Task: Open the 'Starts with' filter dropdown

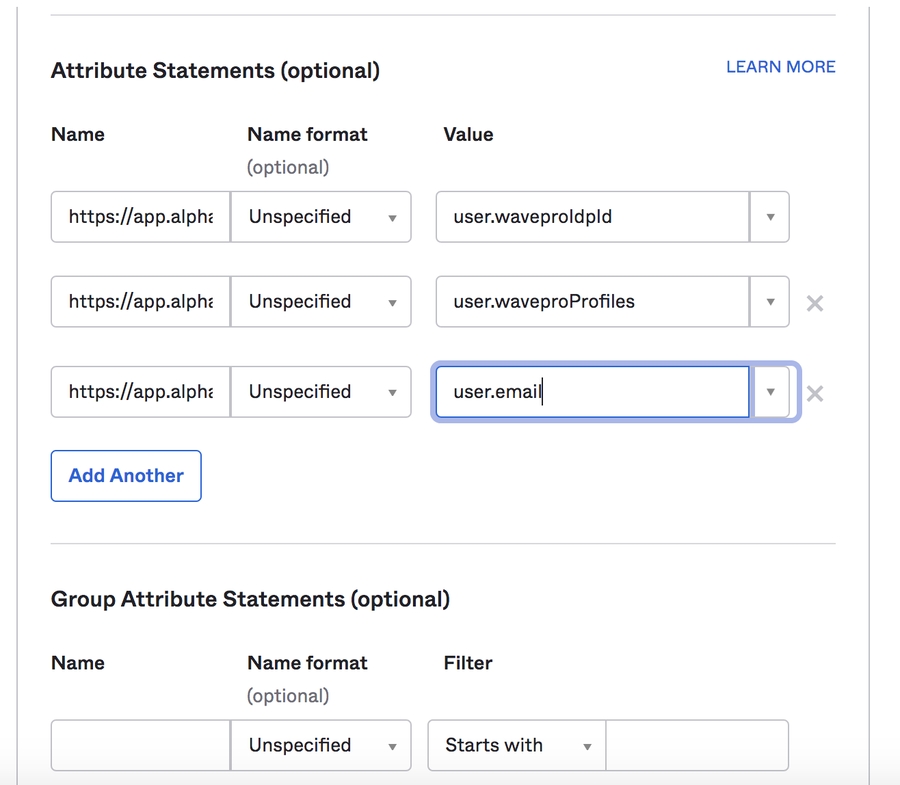Action: point(516,745)
